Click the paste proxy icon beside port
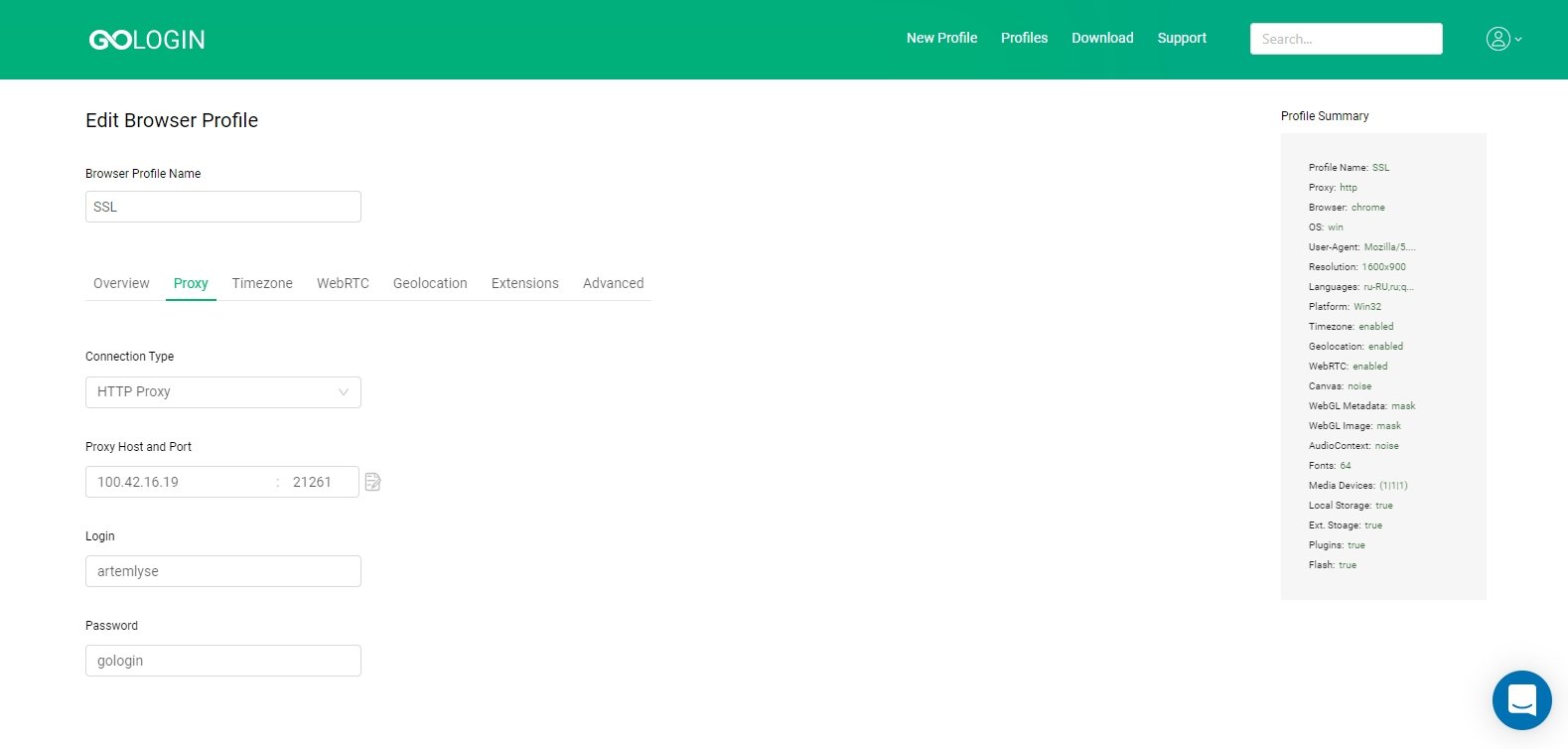This screenshot has height=749, width=1568. coord(373,482)
